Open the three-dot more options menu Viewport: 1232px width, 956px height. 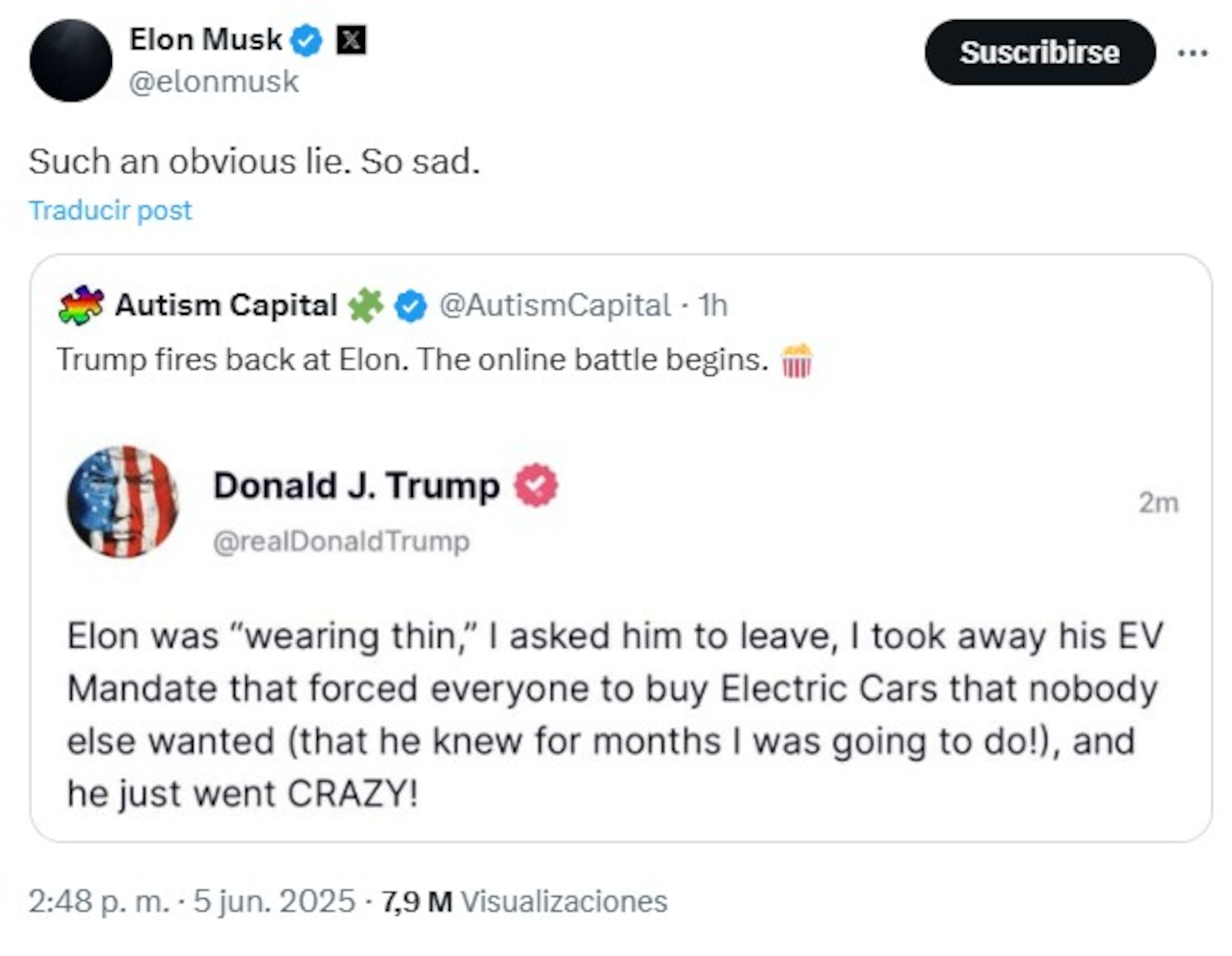1194,52
